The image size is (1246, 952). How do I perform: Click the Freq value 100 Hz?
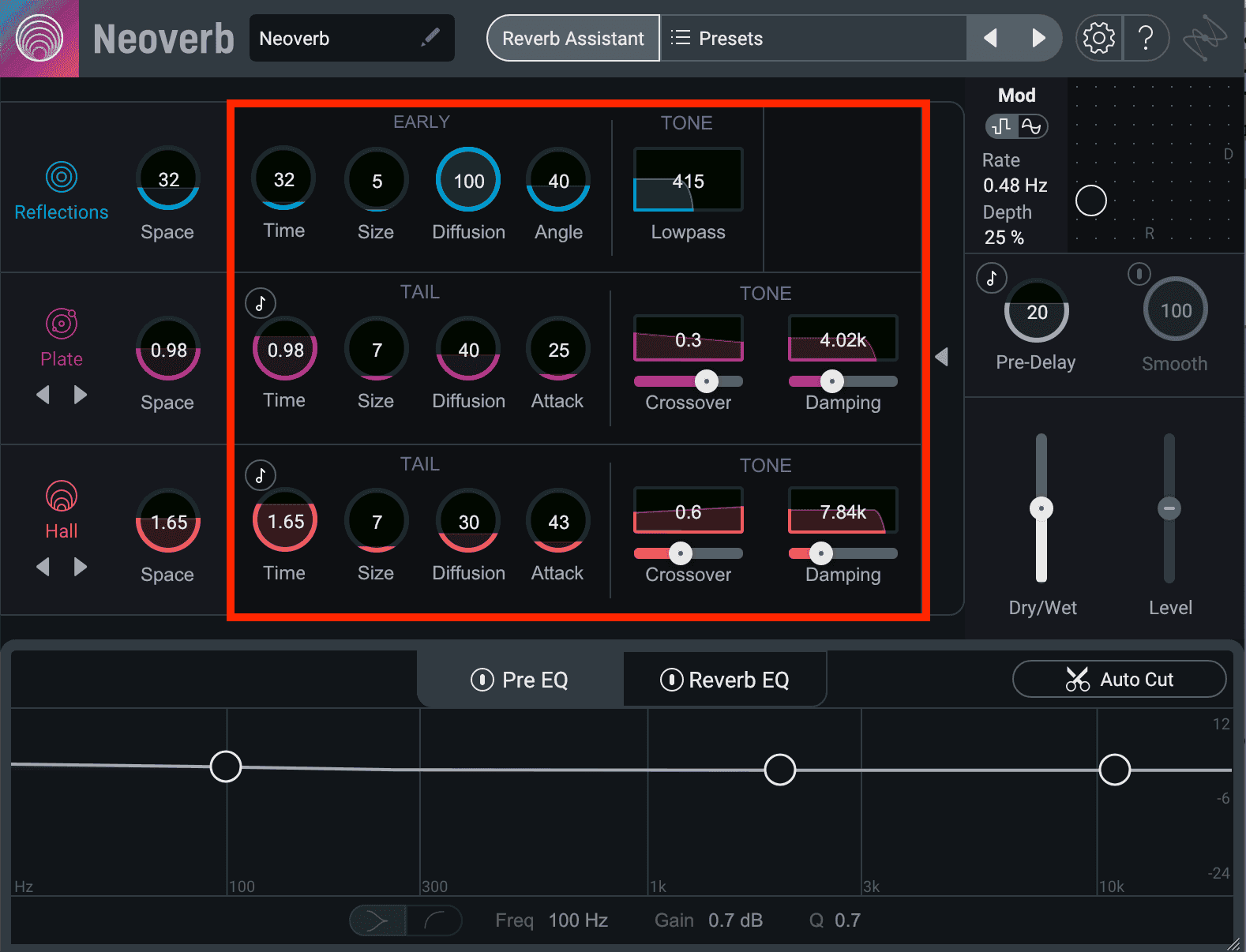click(578, 920)
